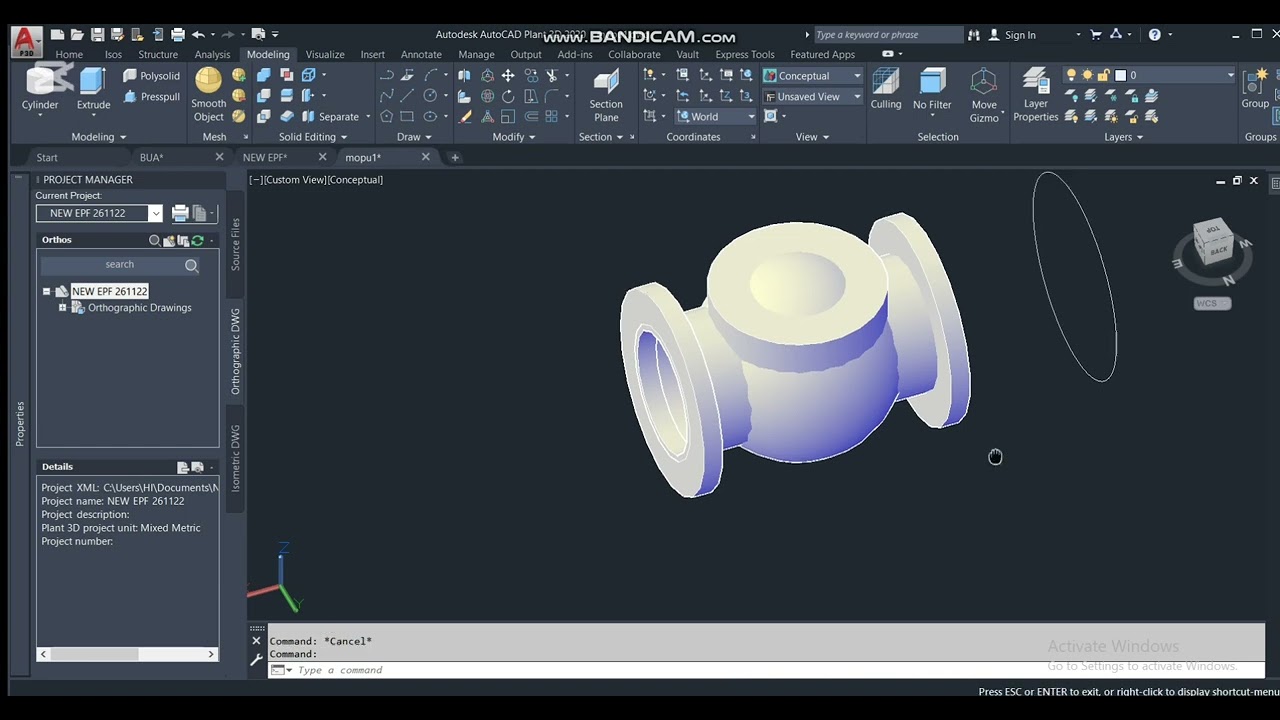
Task: Click the Section Plane tool
Action: 605,95
